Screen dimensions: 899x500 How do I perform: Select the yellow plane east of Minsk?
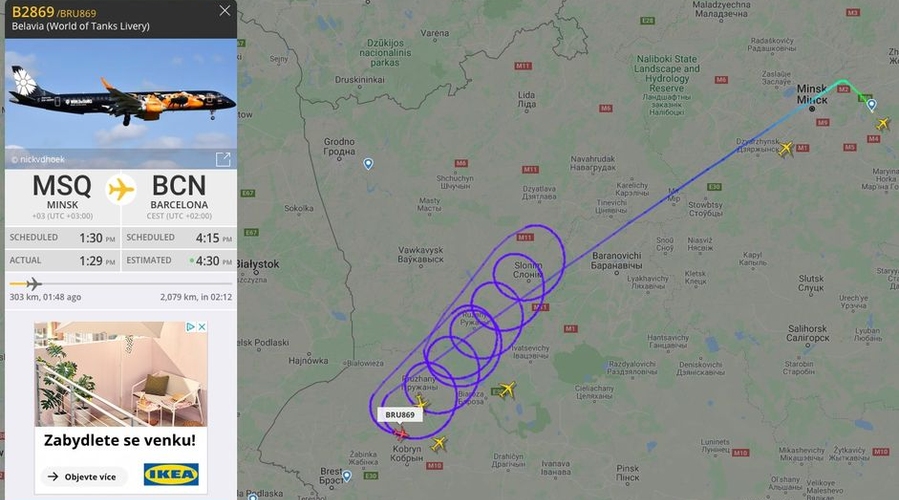pyautogui.click(x=883, y=123)
